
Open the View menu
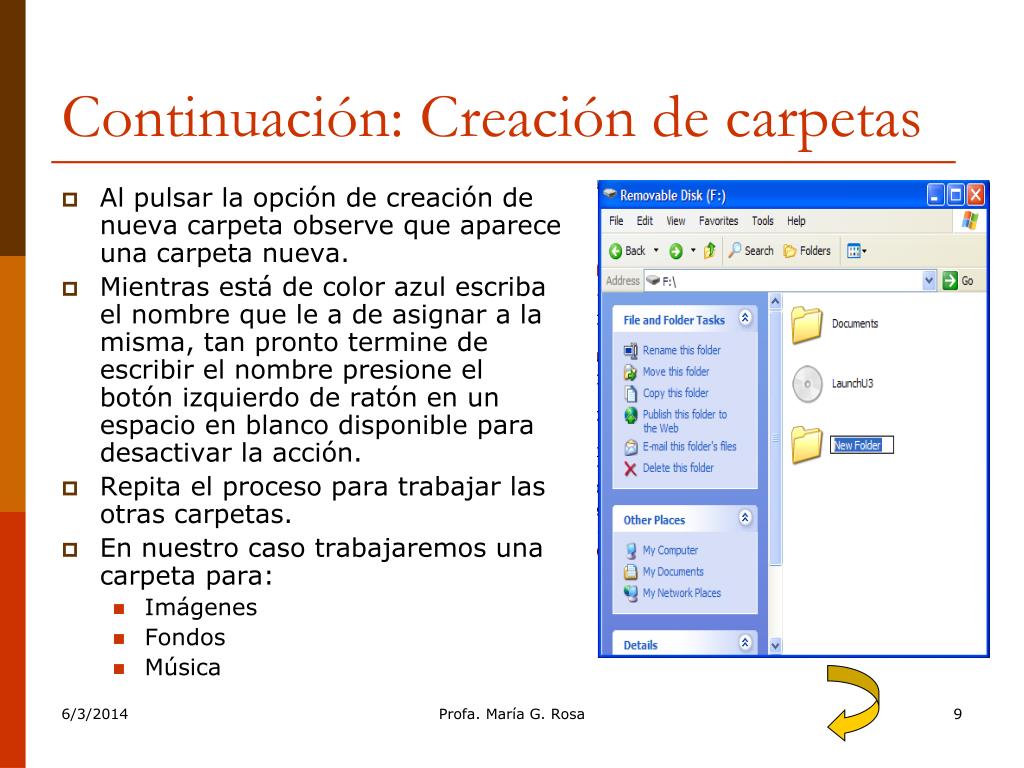click(676, 221)
